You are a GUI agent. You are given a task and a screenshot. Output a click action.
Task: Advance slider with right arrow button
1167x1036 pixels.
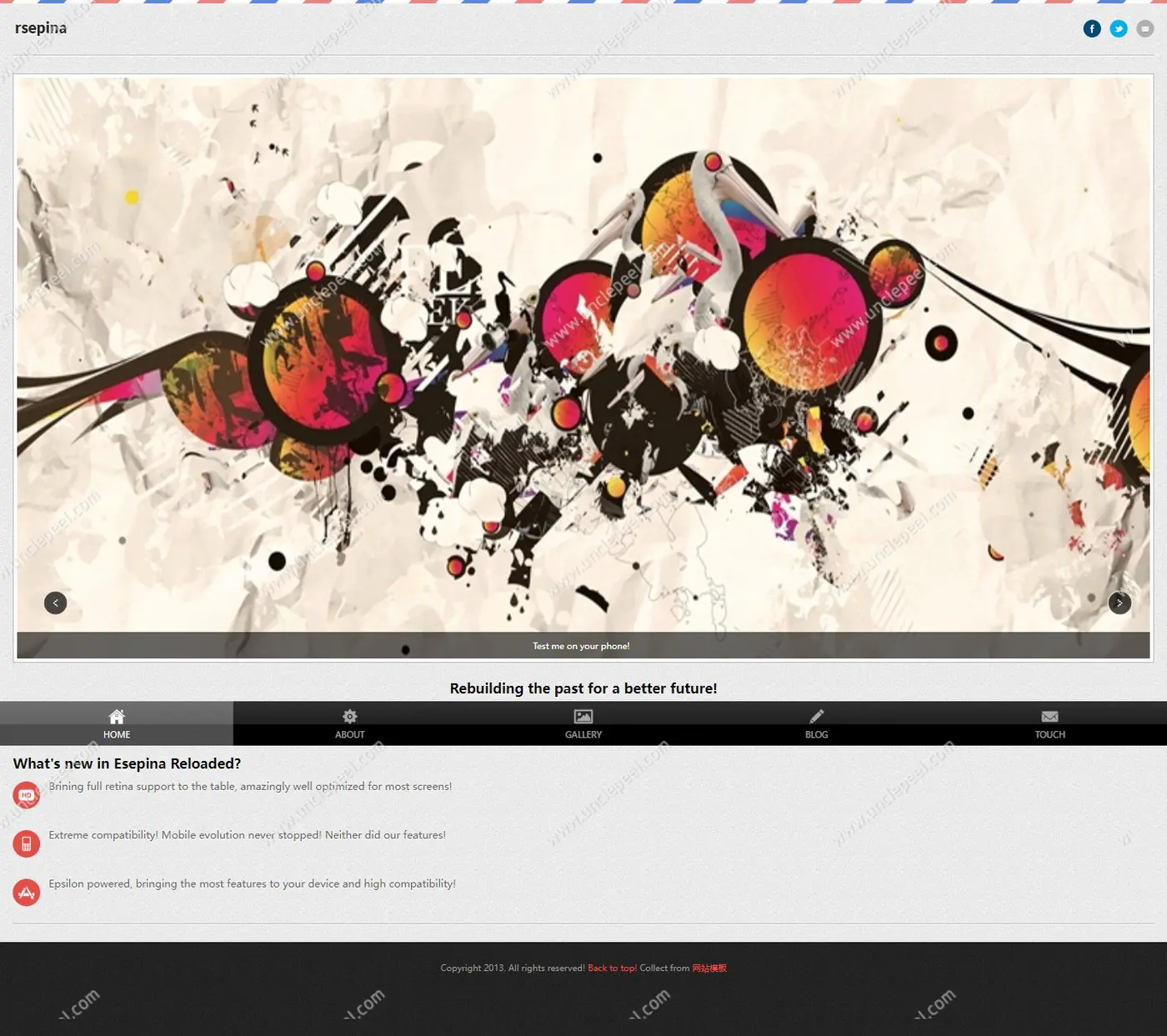pos(1119,603)
